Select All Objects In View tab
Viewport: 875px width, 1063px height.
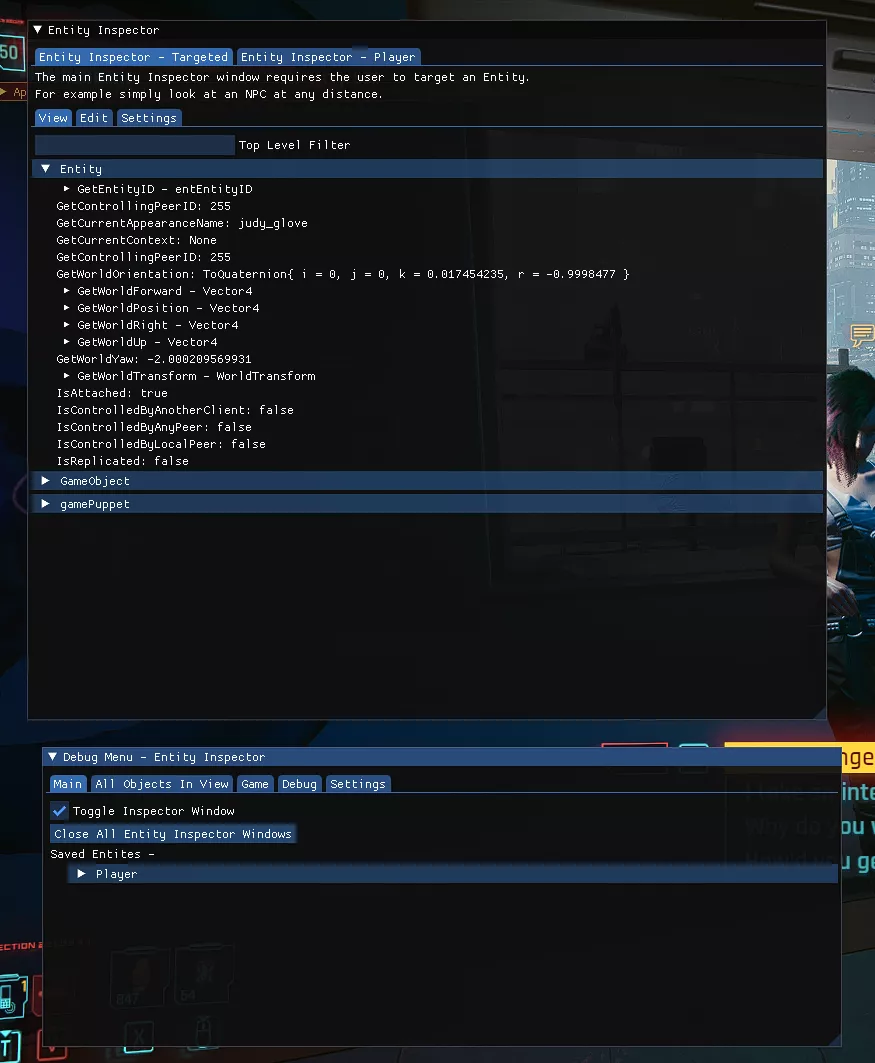click(x=162, y=784)
